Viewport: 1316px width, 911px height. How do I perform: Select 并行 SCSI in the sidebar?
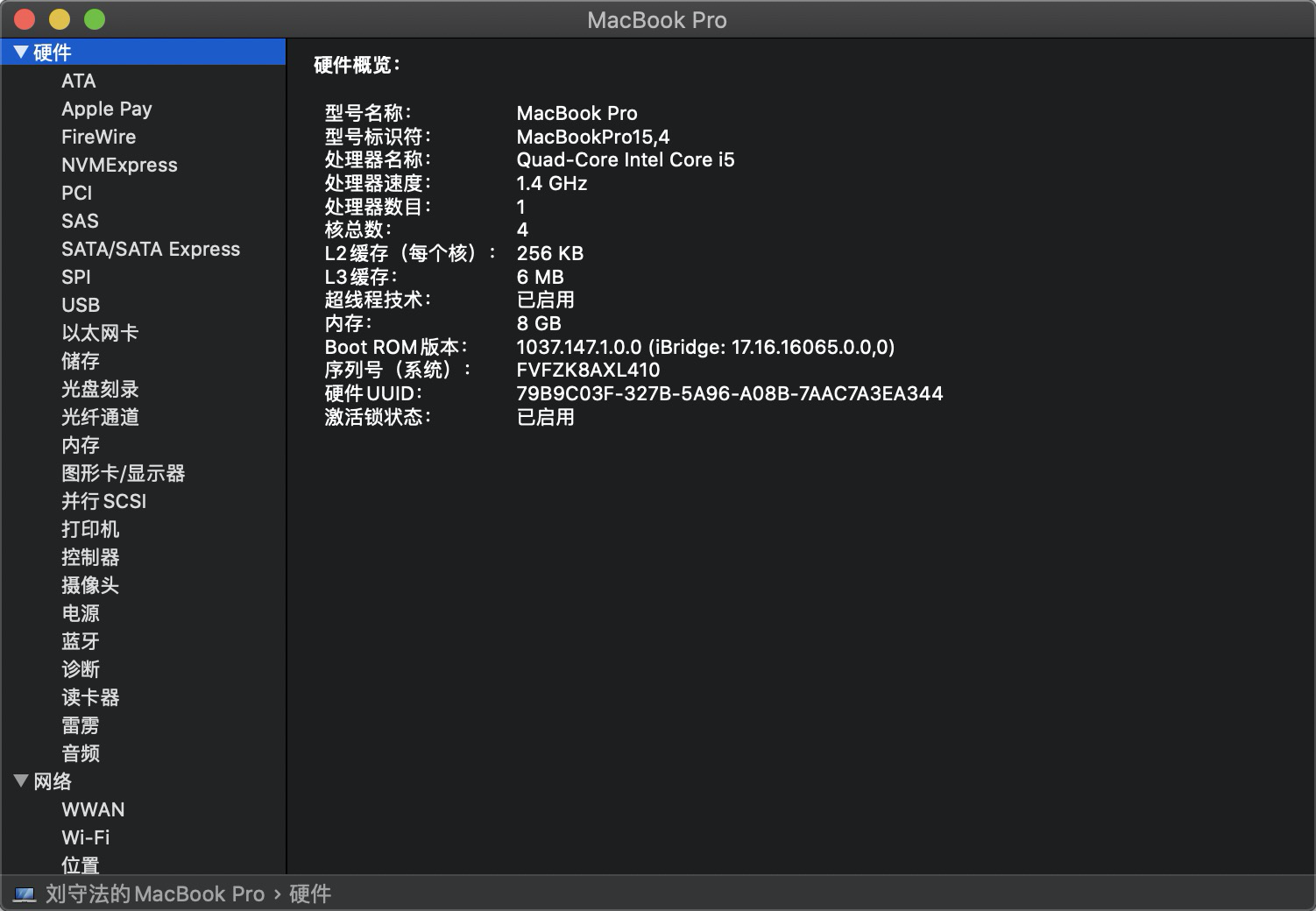[x=104, y=501]
